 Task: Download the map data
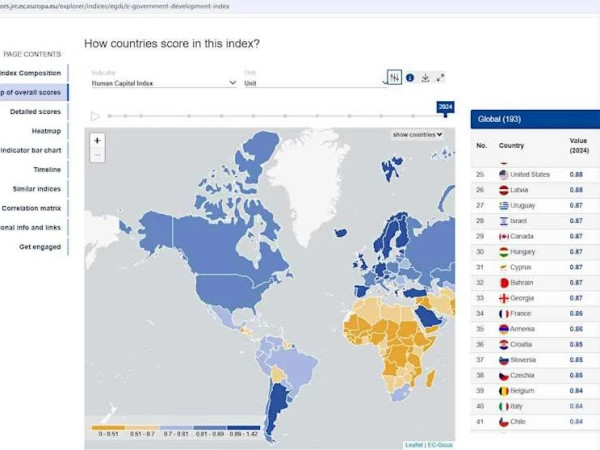coord(425,77)
